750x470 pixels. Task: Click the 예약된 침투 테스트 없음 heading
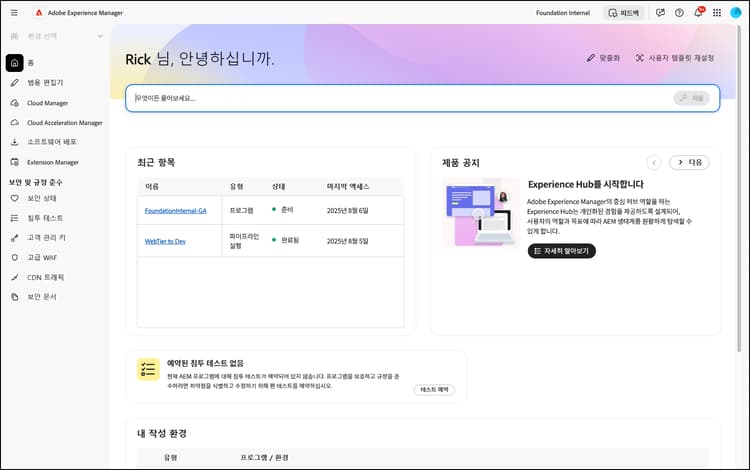pos(205,363)
